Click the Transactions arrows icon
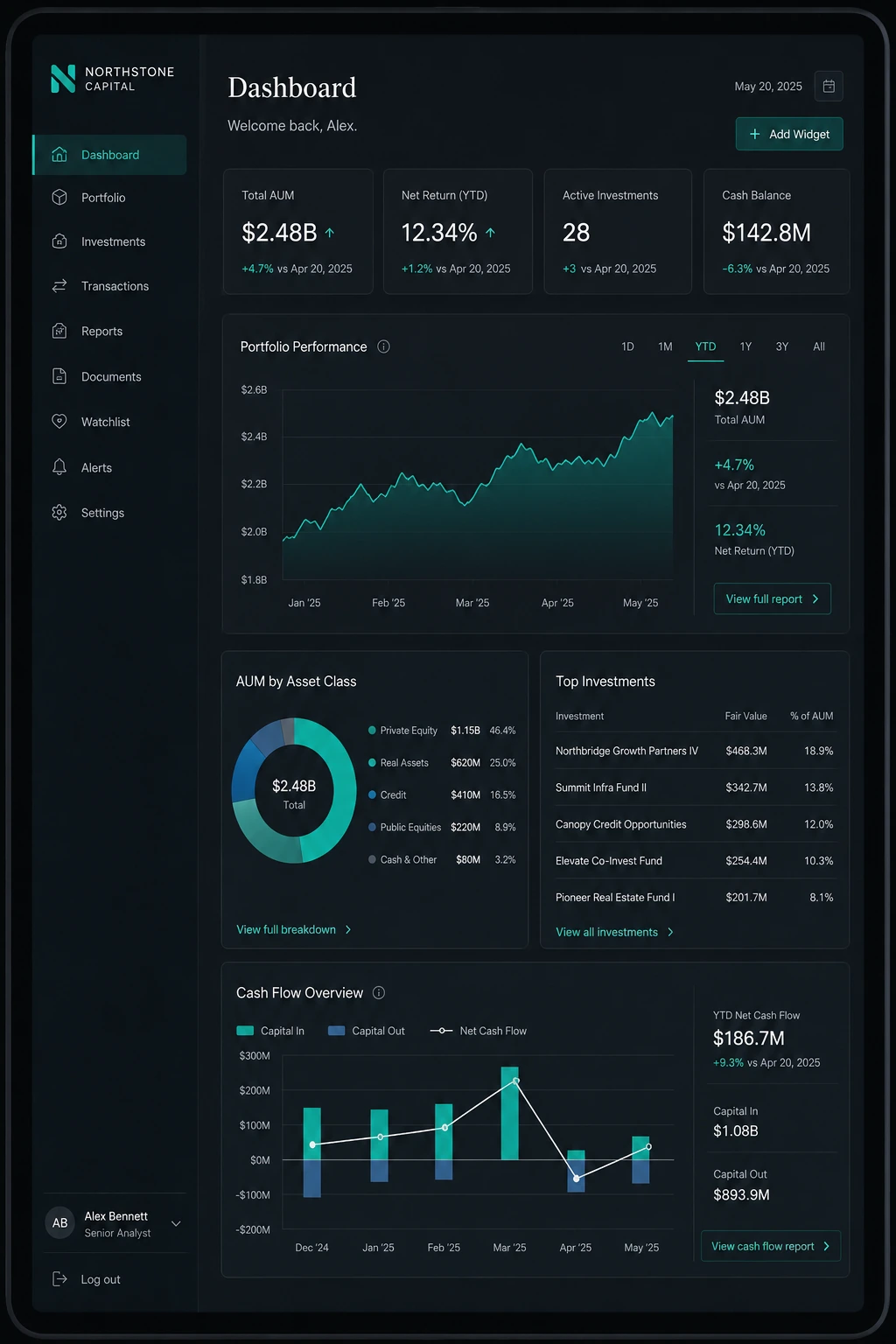This screenshot has height=1344, width=896. [59, 285]
